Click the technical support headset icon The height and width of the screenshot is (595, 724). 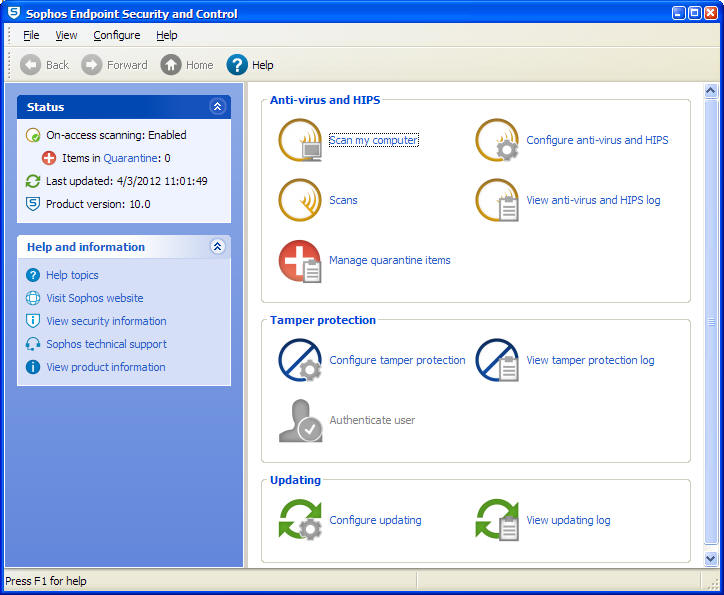[33, 344]
